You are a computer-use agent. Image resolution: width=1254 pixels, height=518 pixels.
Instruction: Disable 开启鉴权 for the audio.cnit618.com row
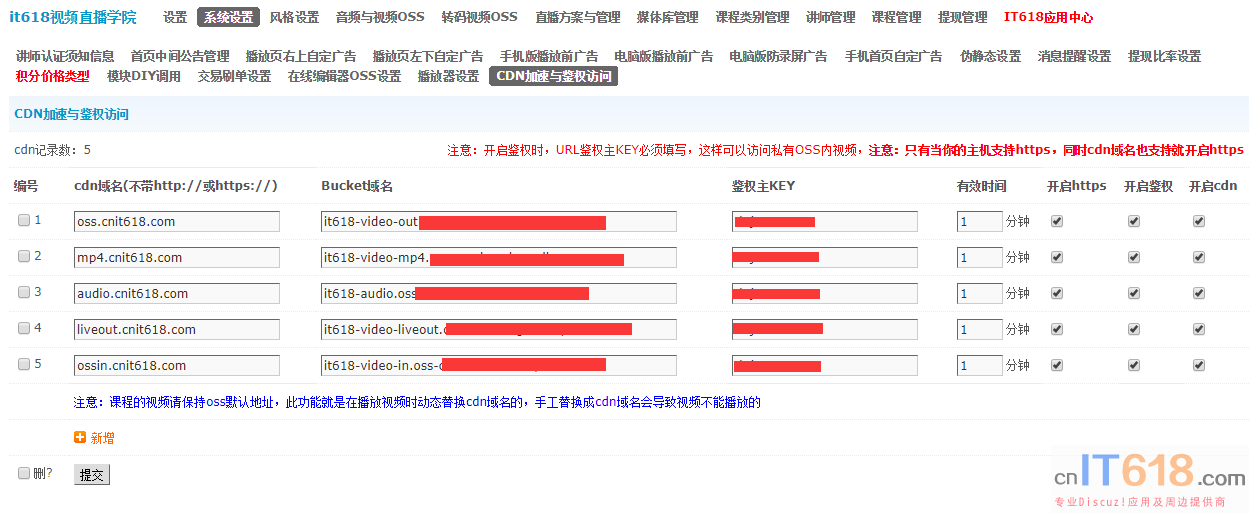click(1133, 294)
